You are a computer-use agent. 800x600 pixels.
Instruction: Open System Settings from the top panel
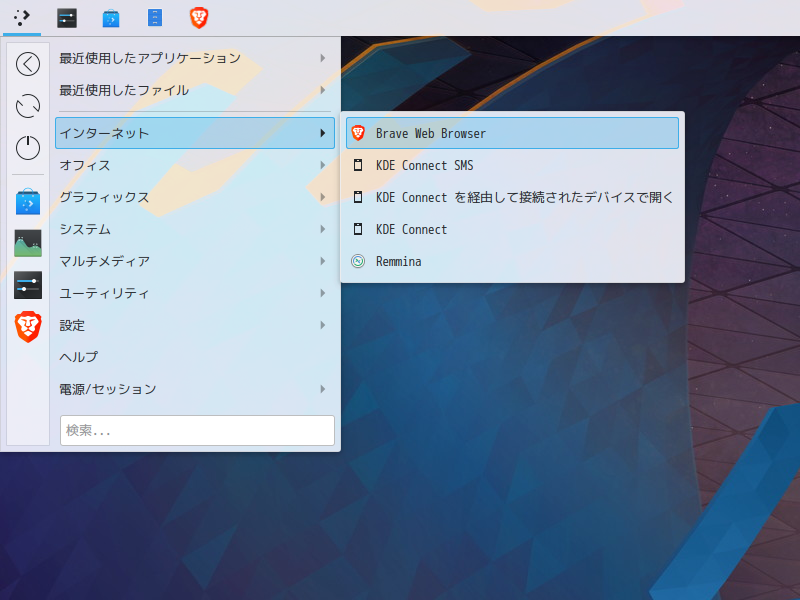point(67,18)
